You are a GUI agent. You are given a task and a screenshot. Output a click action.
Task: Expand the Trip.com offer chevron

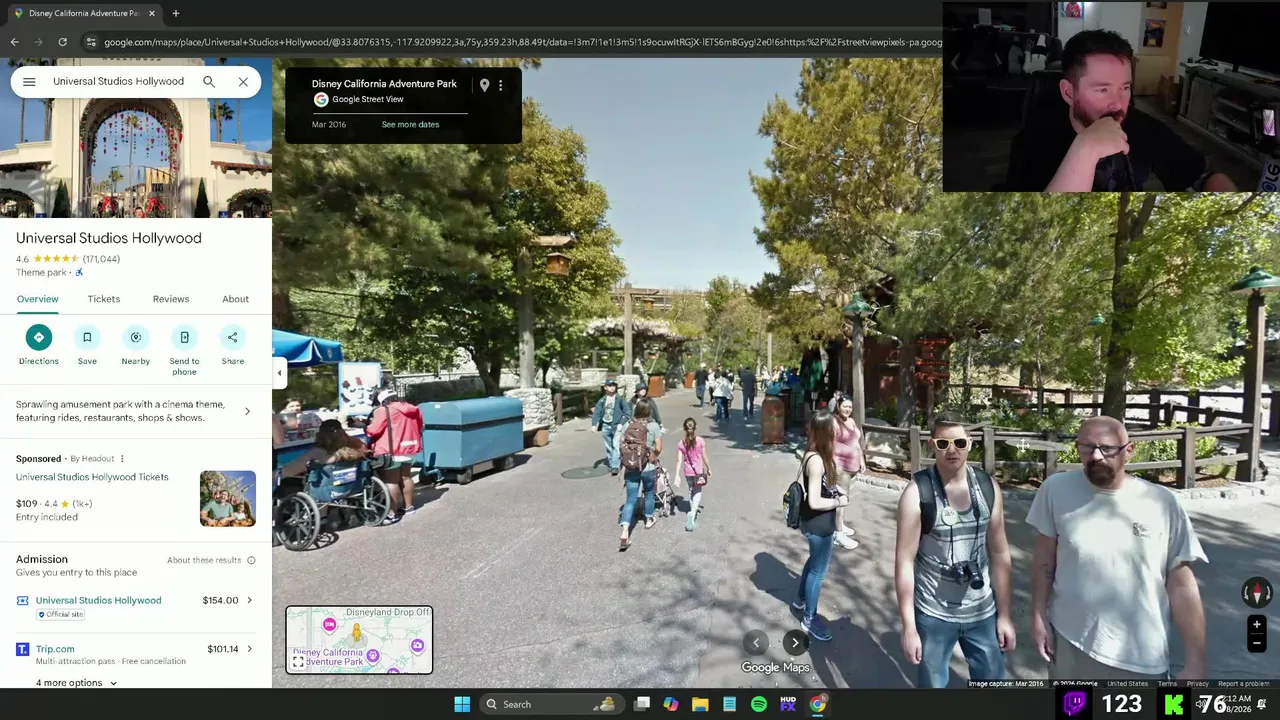[249, 649]
